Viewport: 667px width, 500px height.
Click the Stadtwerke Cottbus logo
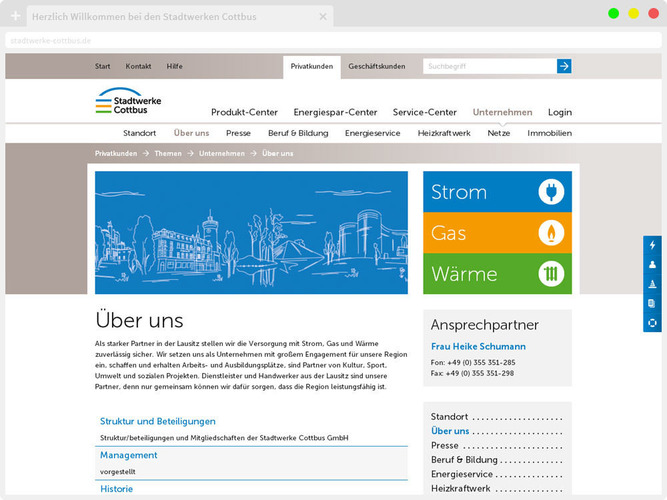coord(128,101)
